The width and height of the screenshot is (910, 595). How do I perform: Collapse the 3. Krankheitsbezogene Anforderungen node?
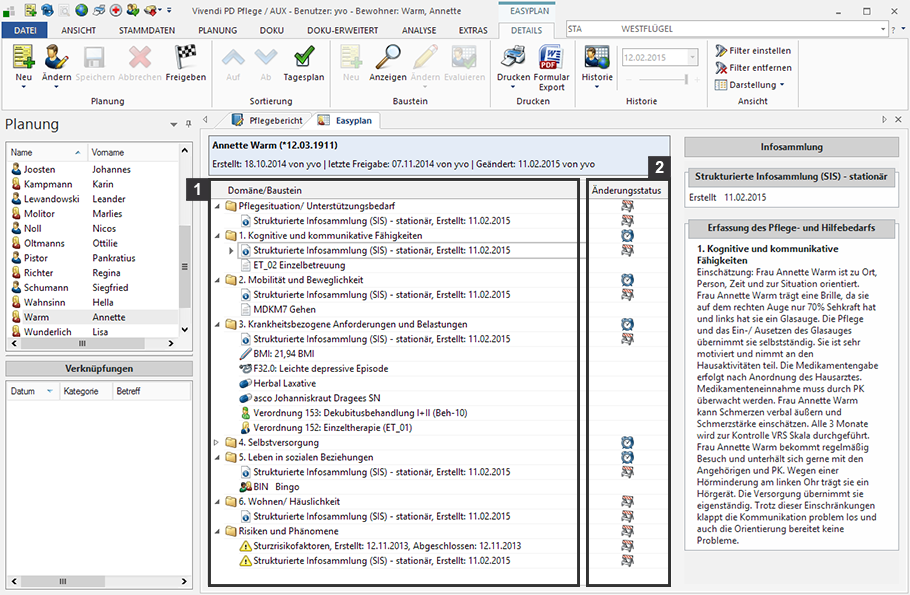(x=218, y=325)
